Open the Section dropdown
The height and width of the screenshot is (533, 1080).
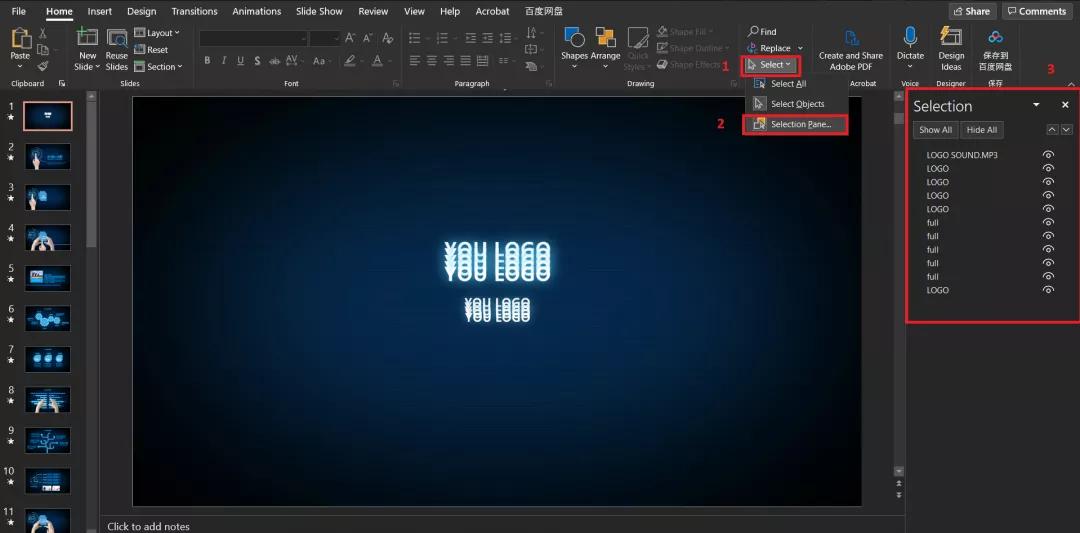tap(159, 67)
